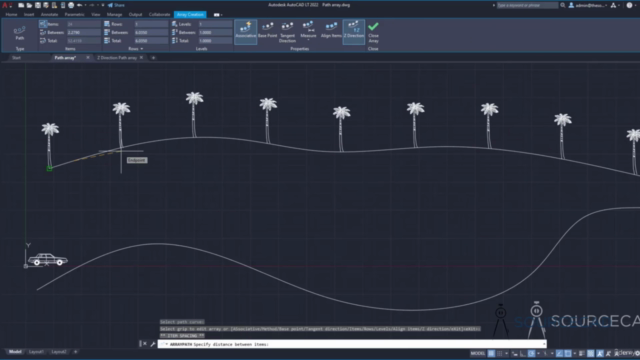
Task: Click the New file quick access icon
Action: click(x=21, y=5)
